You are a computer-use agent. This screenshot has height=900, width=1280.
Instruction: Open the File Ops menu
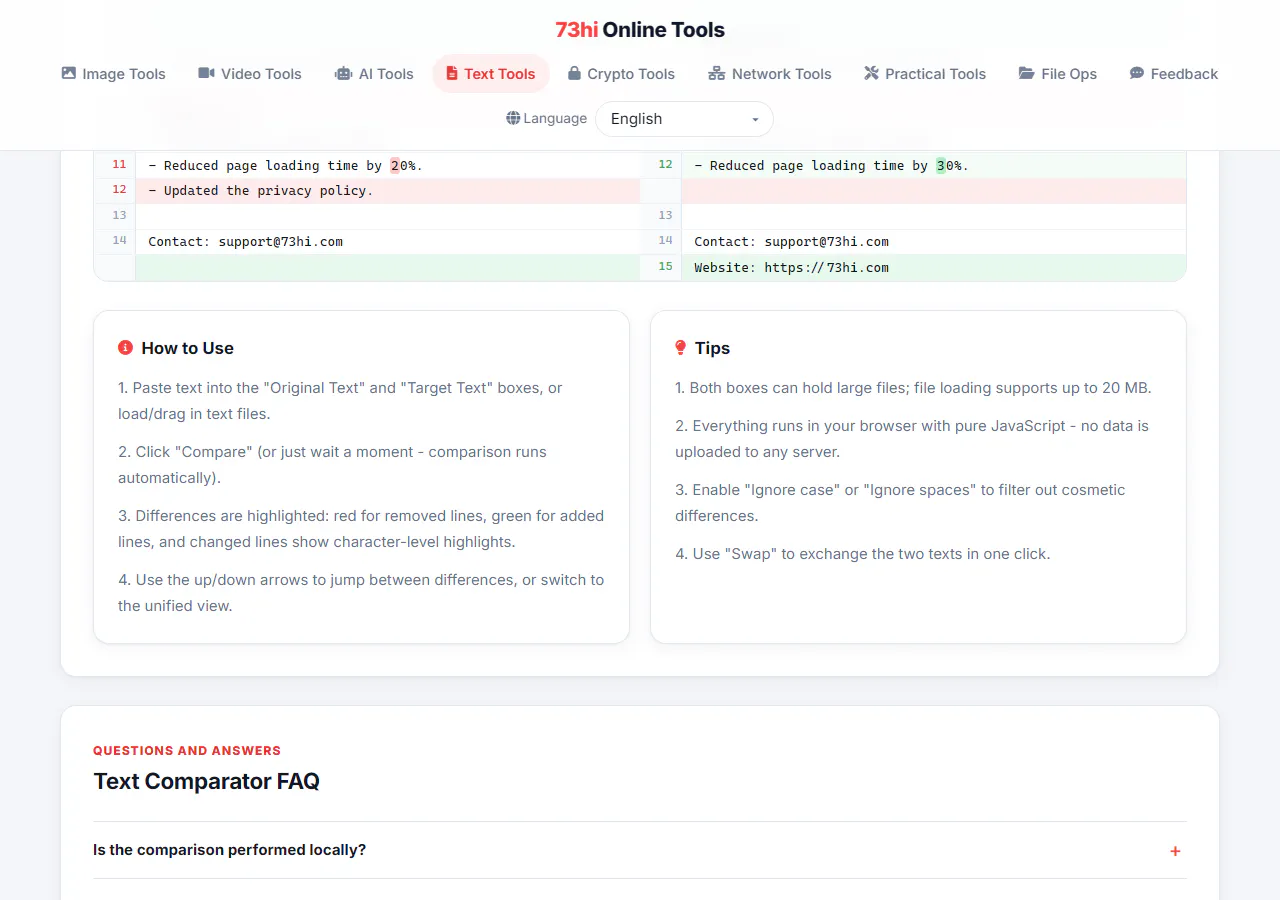point(1057,74)
